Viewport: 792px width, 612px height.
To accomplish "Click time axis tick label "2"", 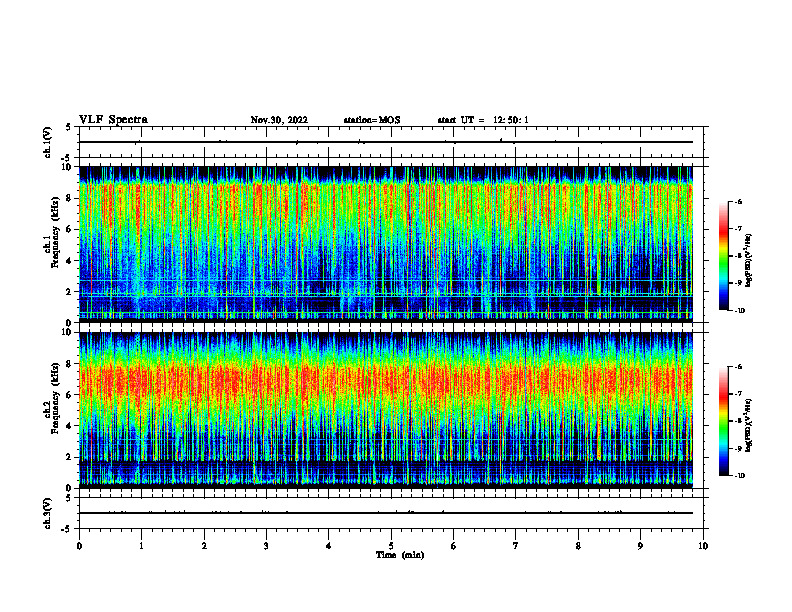I will (x=204, y=546).
